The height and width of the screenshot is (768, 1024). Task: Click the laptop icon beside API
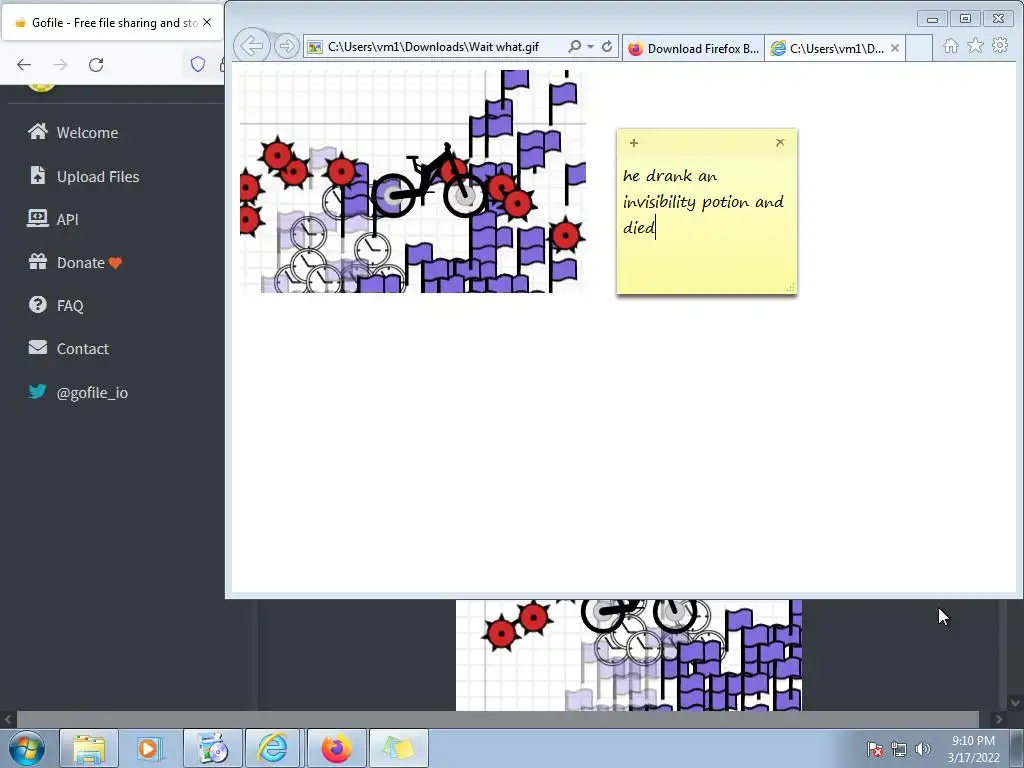[x=38, y=218]
